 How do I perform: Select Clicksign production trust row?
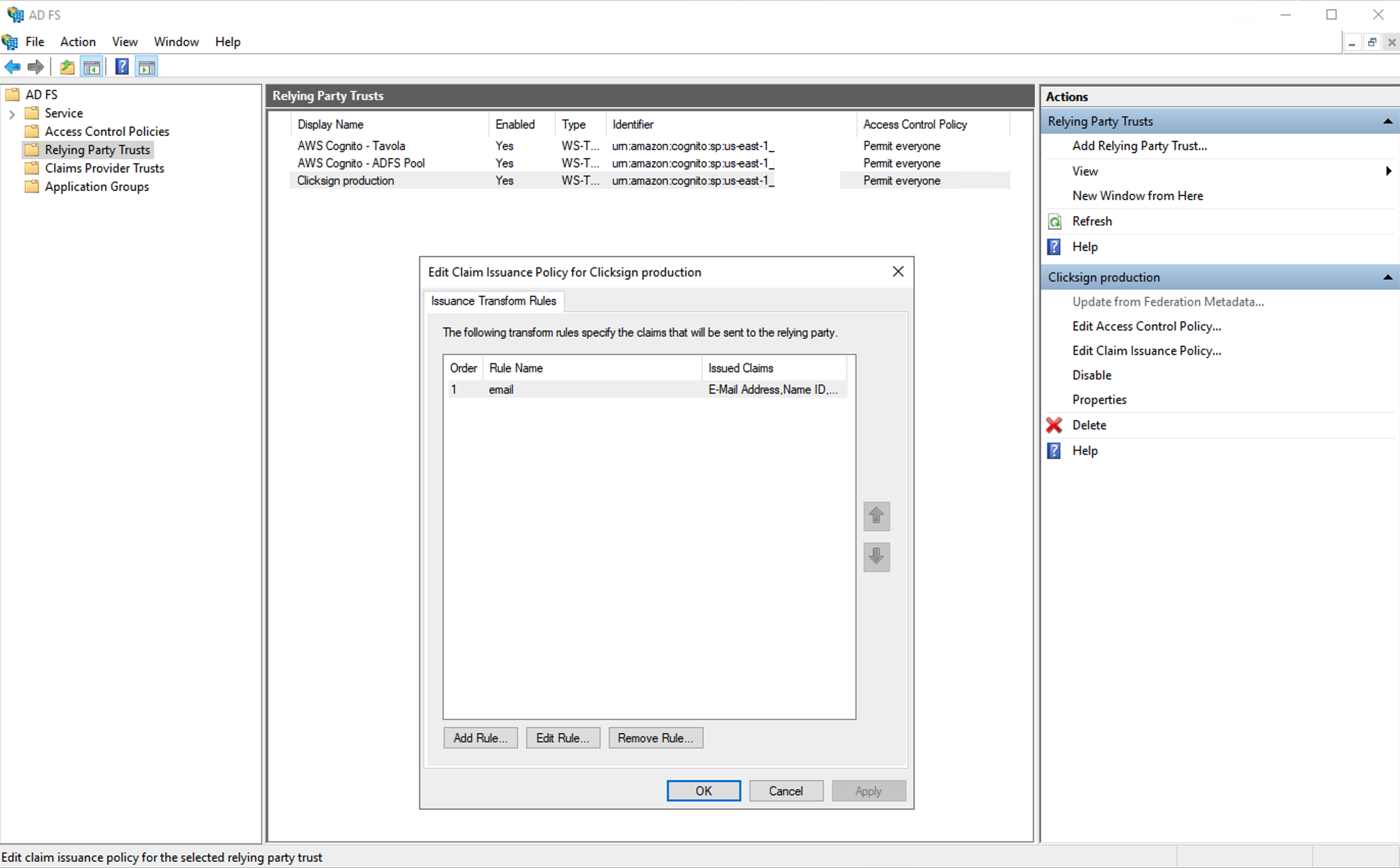650,180
